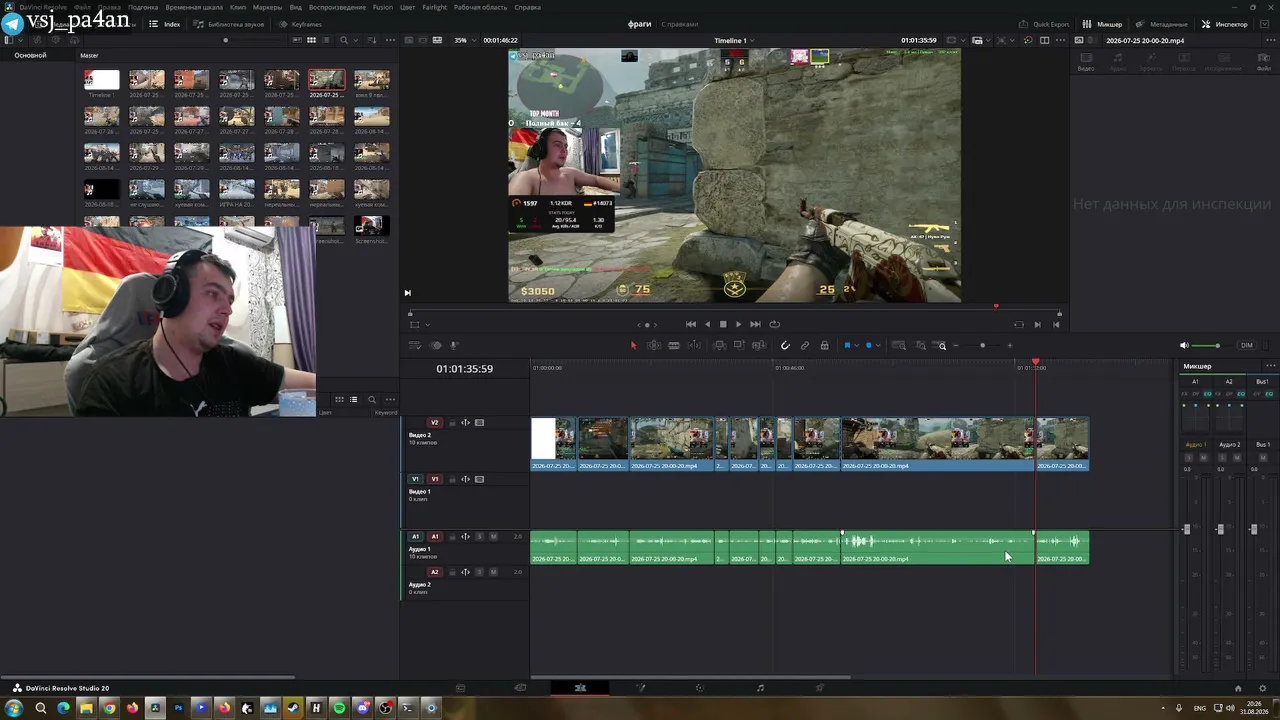Viewport: 1280px width, 720px height.
Task: Expand flag color dropdown arrow
Action: (857, 346)
